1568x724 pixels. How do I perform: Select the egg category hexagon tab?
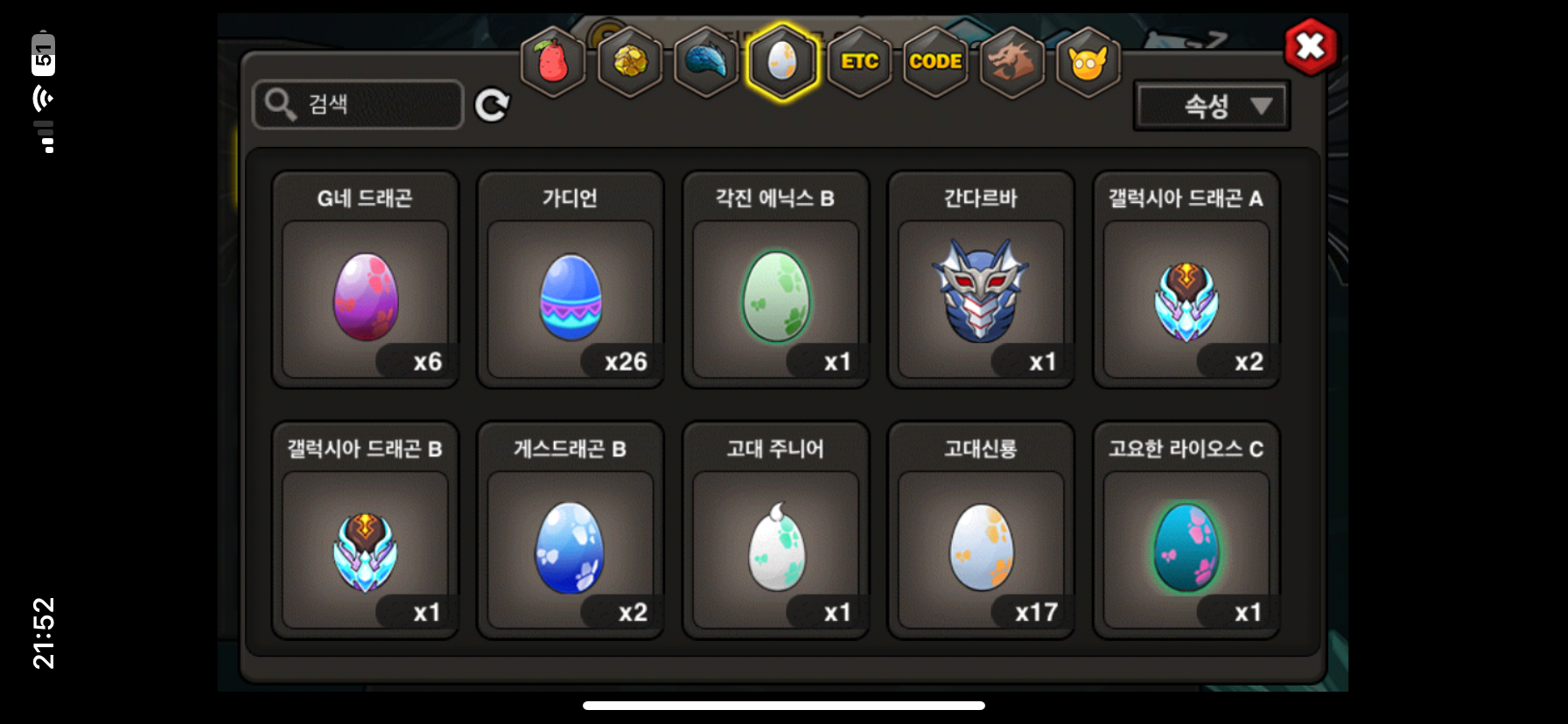click(782, 62)
